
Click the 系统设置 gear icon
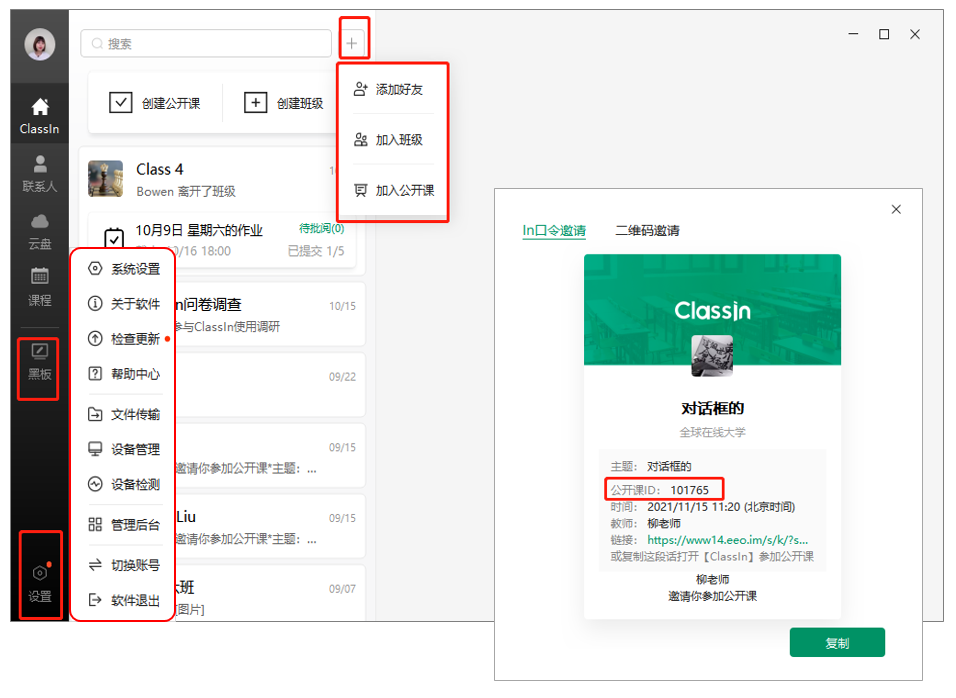coord(95,268)
